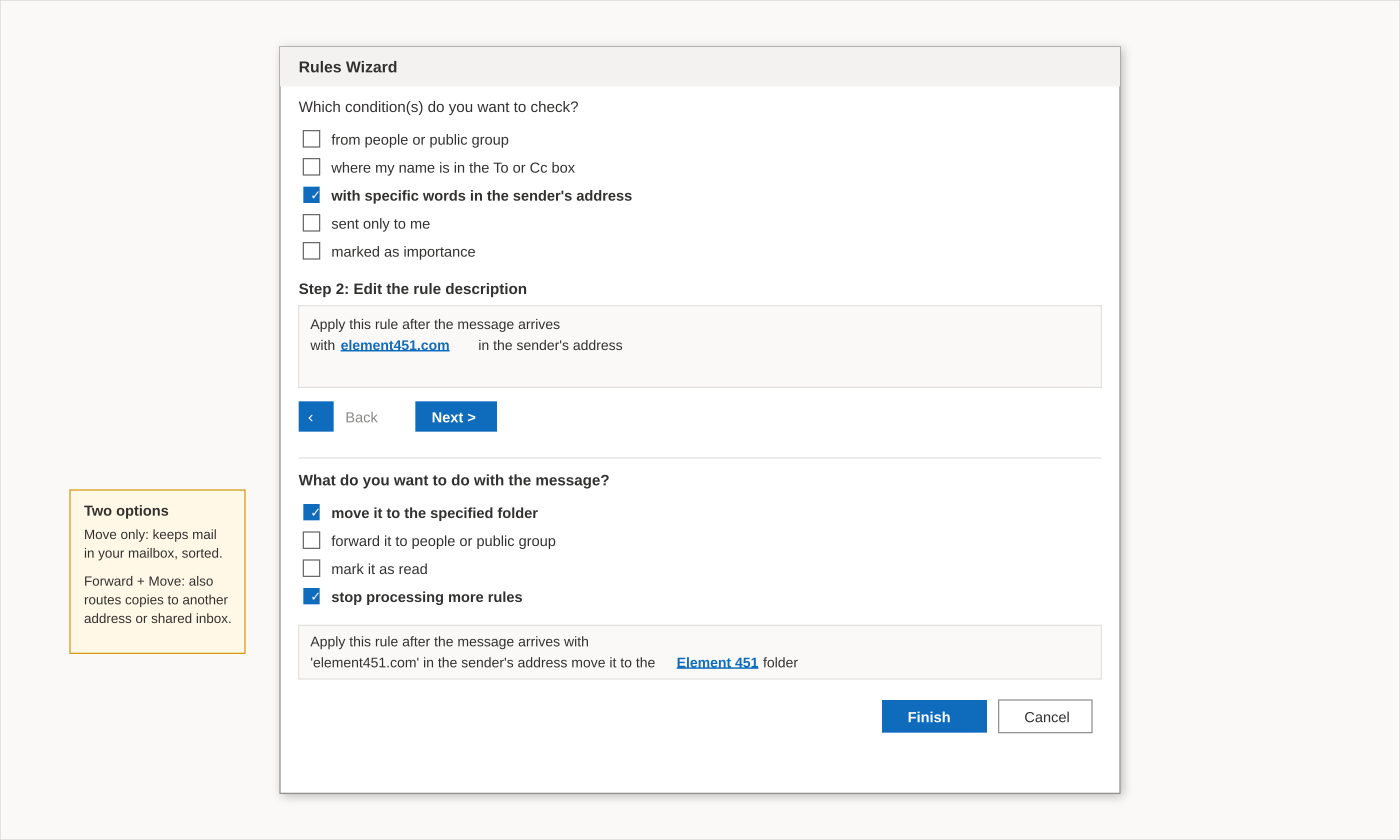Image resolution: width=1400 pixels, height=840 pixels.
Task: Tick the 'sent only to me' checkbox
Action: (312, 223)
